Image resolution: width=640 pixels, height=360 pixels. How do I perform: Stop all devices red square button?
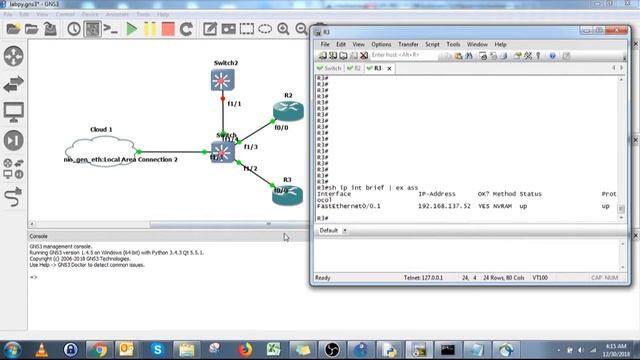point(168,29)
